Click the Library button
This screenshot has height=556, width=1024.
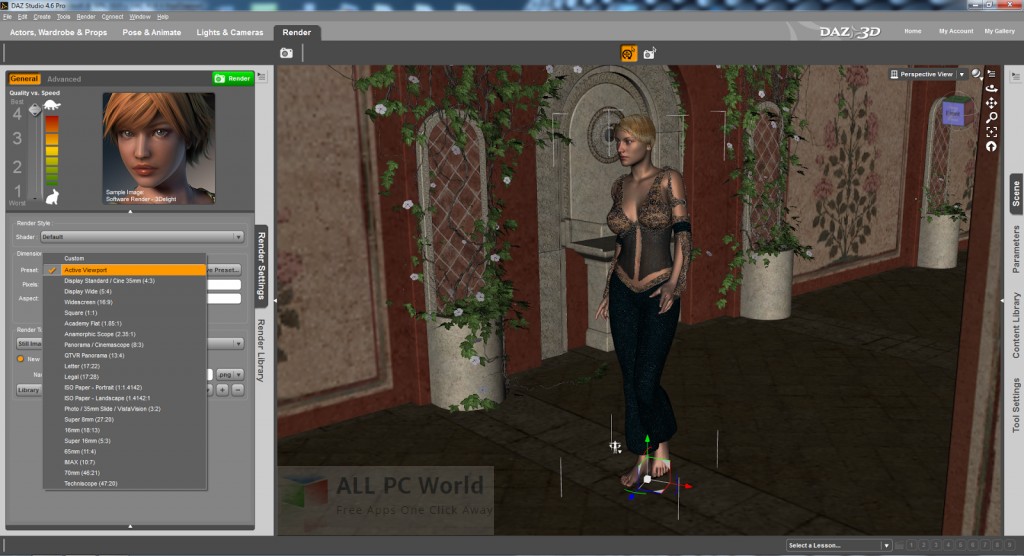pyautogui.click(x=29, y=390)
